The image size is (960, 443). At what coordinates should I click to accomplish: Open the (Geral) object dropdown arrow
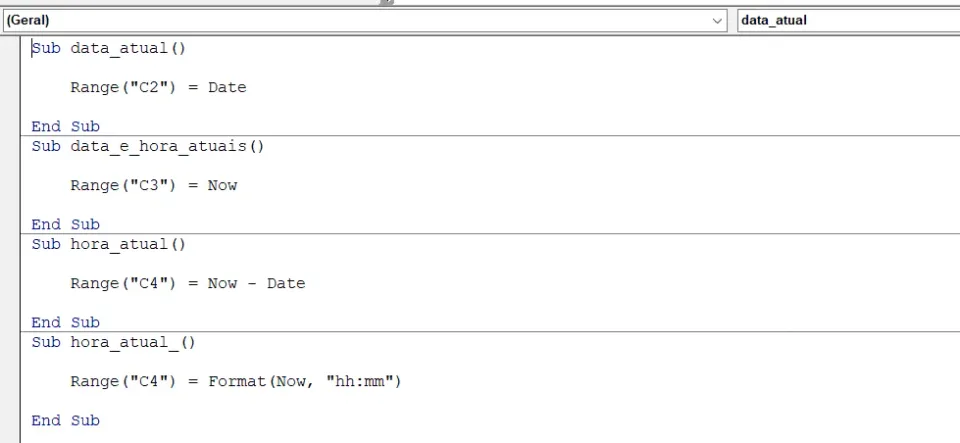pyautogui.click(x=717, y=20)
